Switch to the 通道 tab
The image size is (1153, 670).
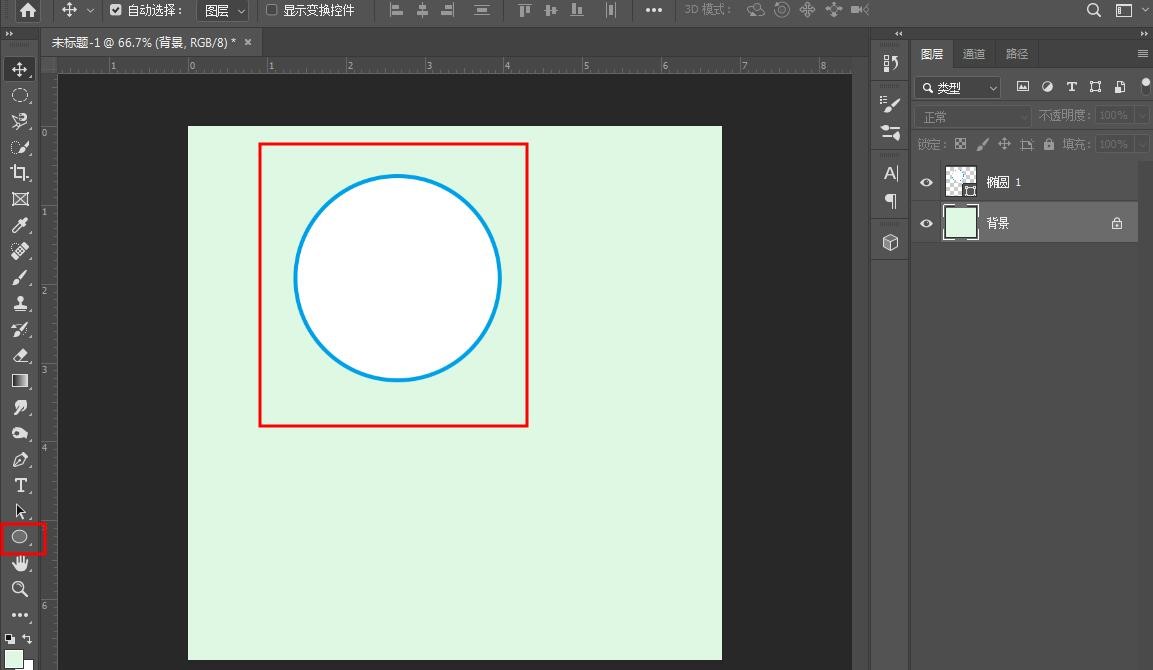[x=973, y=53]
